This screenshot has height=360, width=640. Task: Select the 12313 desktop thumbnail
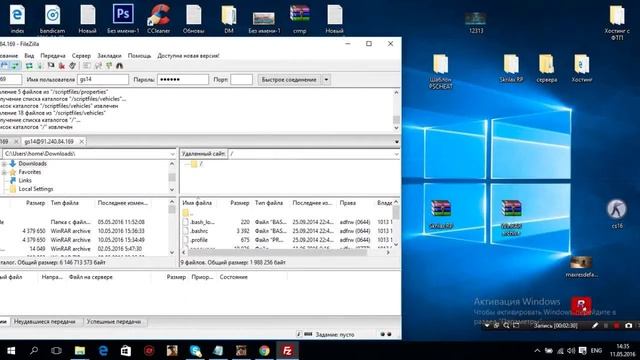pyautogui.click(x=476, y=22)
